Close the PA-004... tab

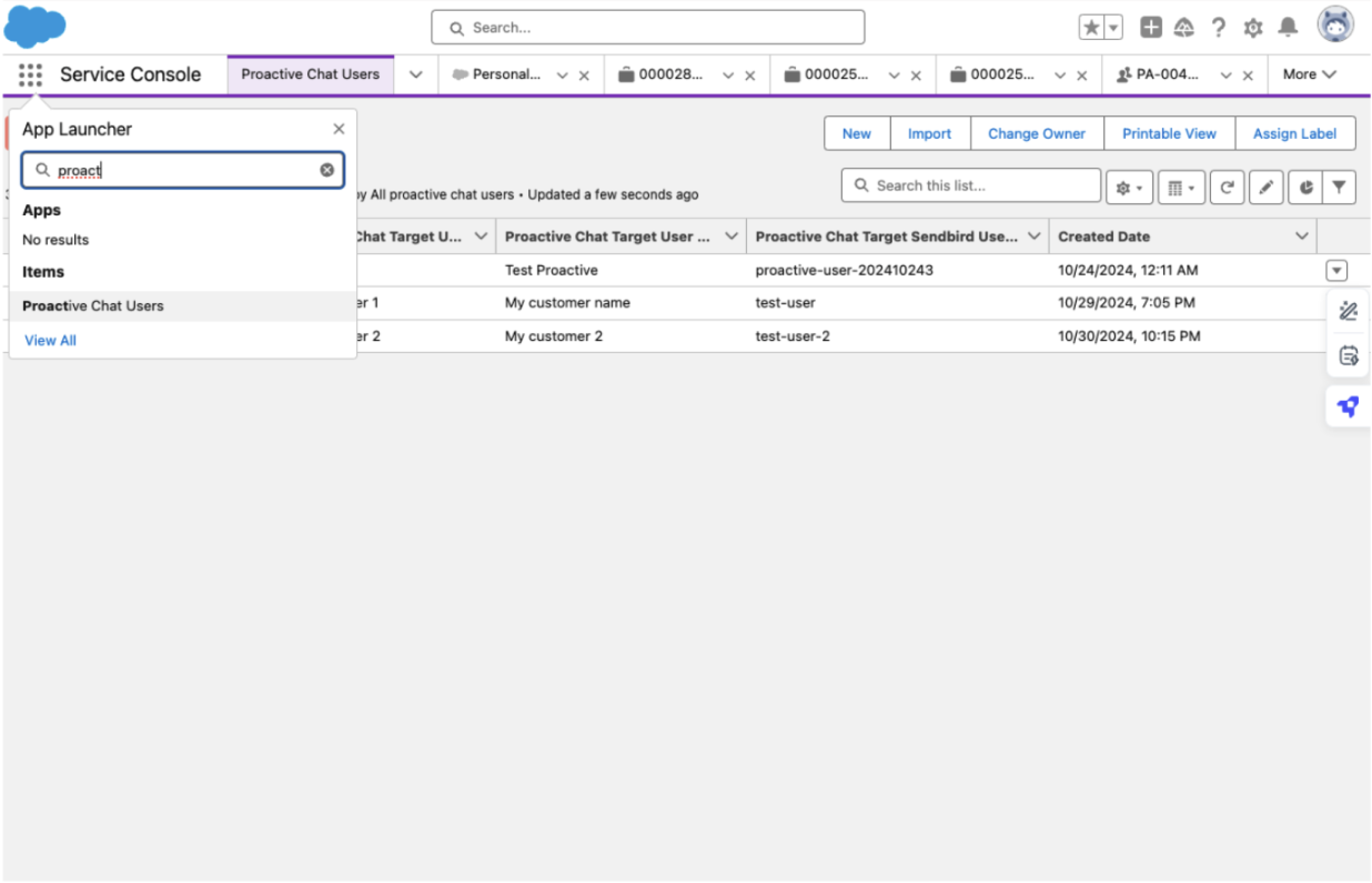tap(1248, 76)
